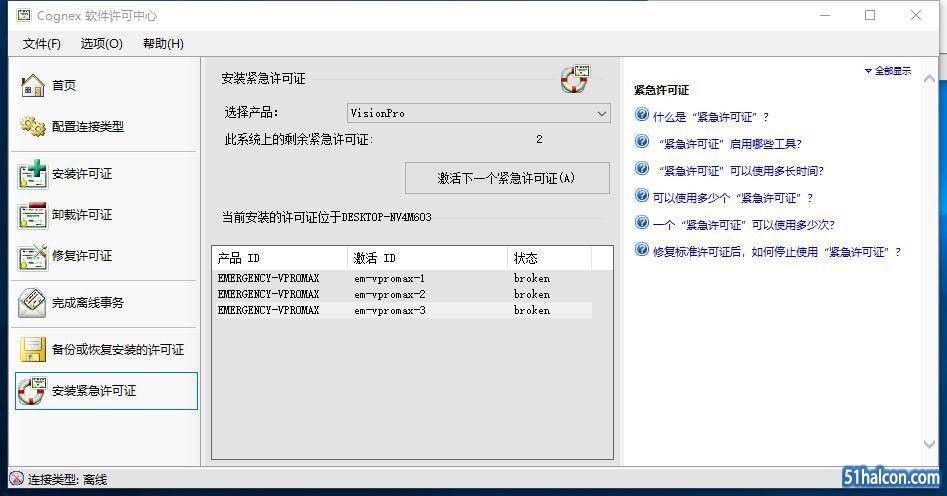947x496 pixels.
Task: Open 配置连接类型 page
Action: pos(88,126)
